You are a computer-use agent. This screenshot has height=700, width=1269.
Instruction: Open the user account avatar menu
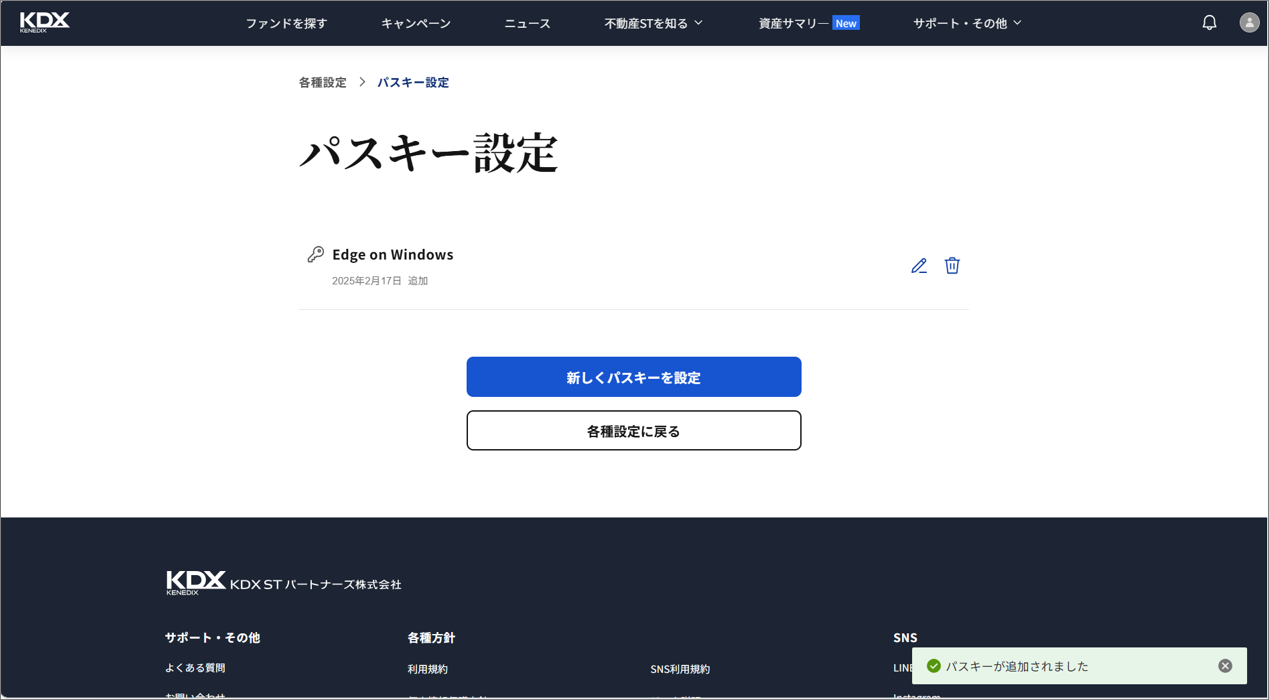click(1249, 22)
